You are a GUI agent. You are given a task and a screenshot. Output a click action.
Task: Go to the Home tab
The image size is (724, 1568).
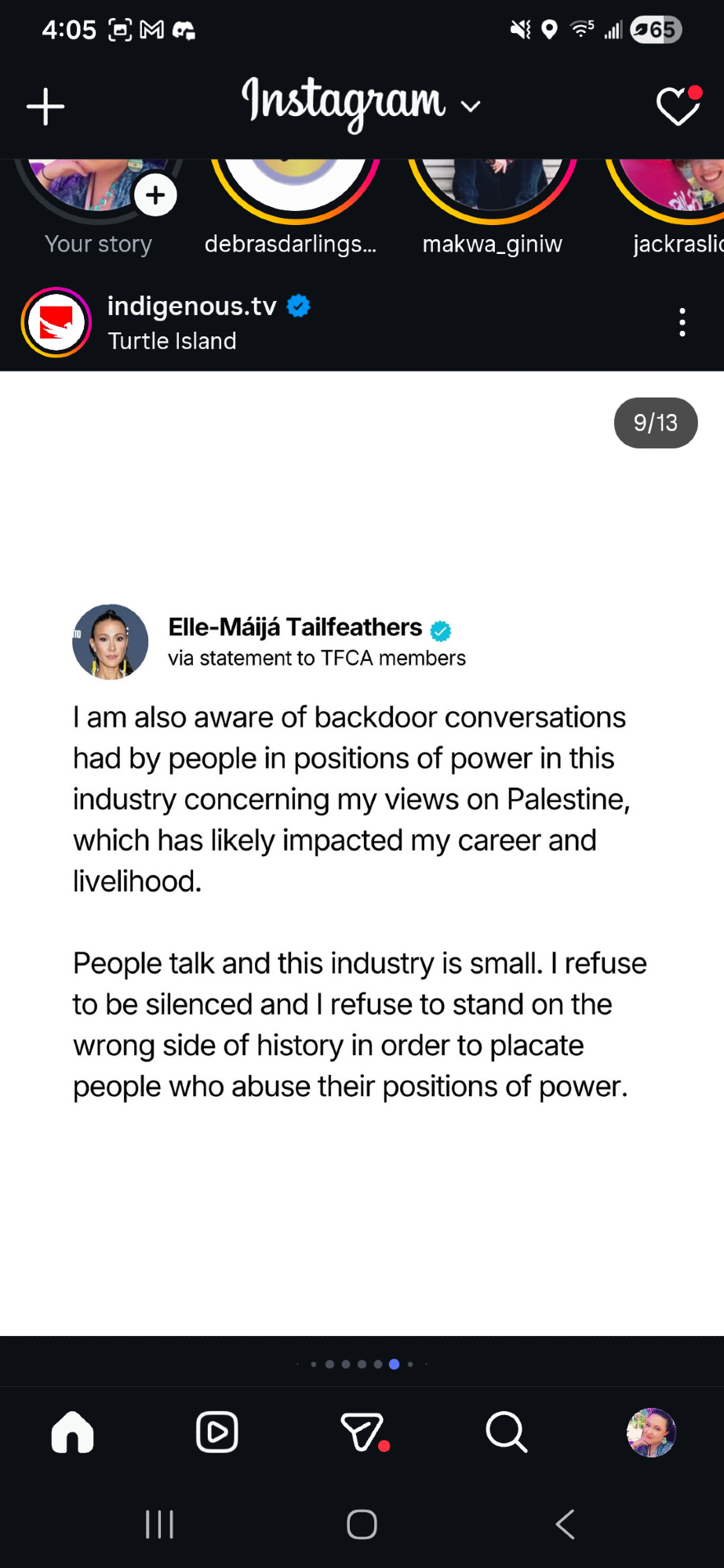tap(72, 1432)
